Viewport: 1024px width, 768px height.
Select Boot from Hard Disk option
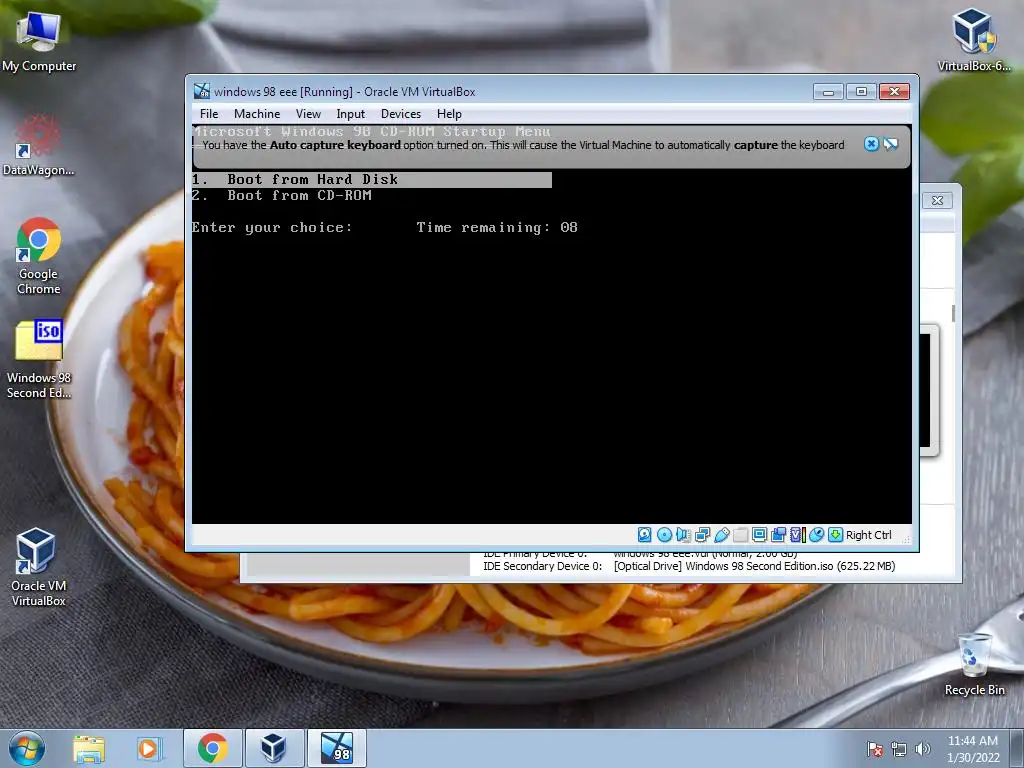click(x=372, y=180)
